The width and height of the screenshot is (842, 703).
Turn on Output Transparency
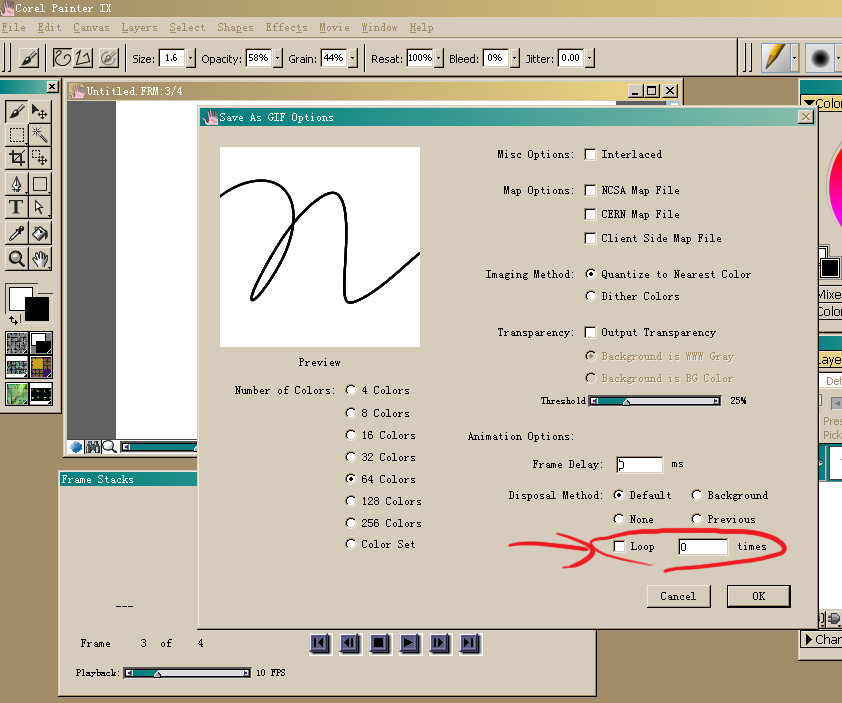point(591,333)
